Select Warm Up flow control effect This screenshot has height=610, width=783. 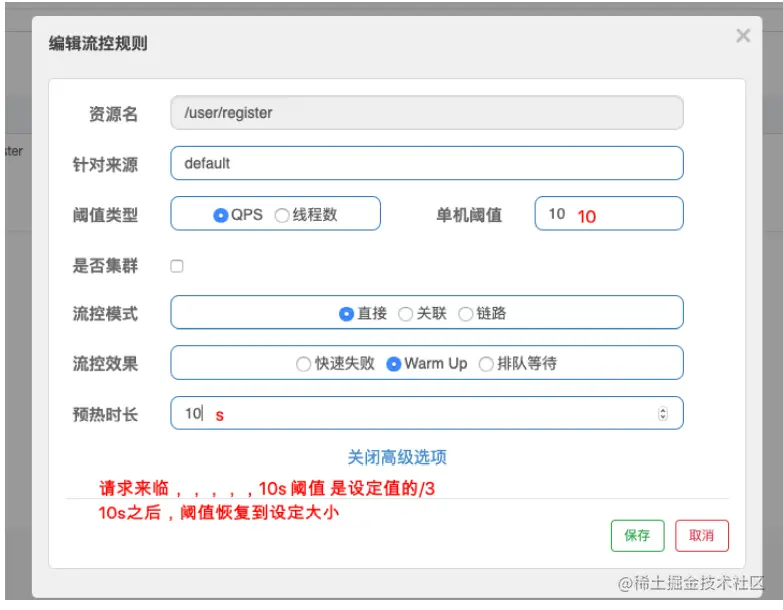pos(393,364)
